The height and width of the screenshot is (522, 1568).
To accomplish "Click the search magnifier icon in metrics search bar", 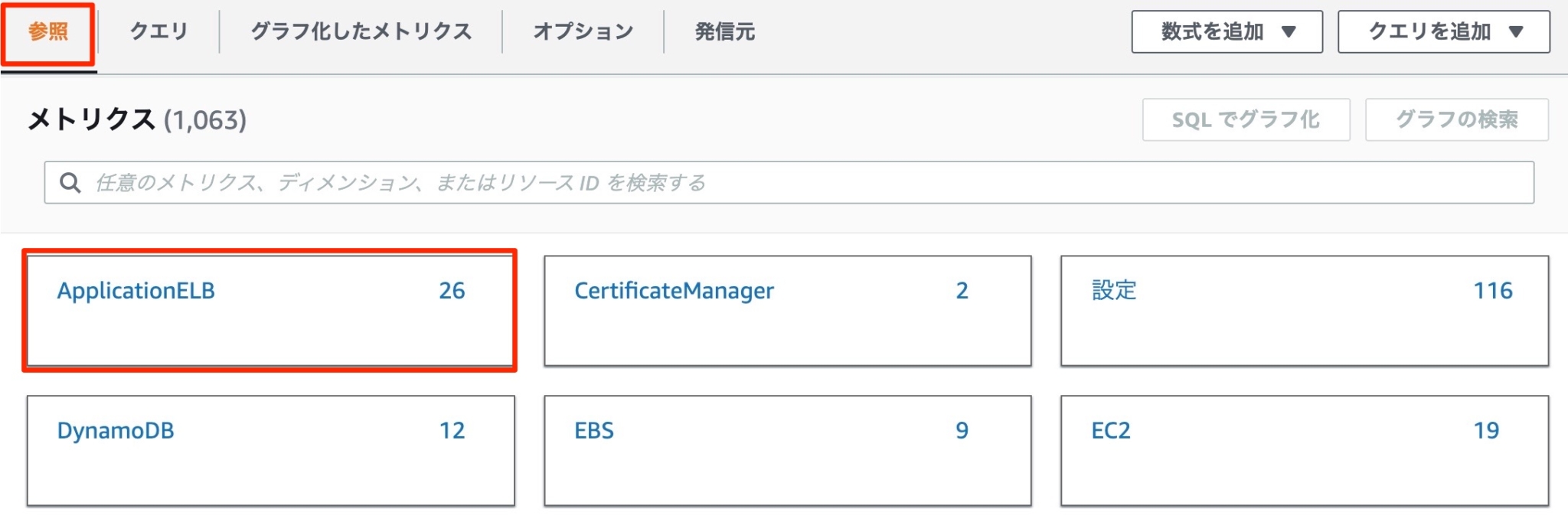I will [x=70, y=181].
